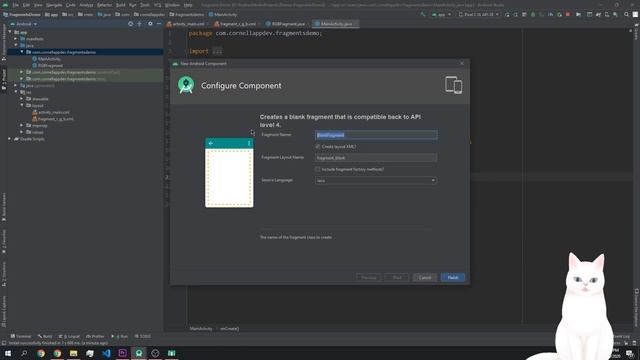This screenshot has width=640, height=360.
Task: Open the Build menu
Action: pos(120,5)
